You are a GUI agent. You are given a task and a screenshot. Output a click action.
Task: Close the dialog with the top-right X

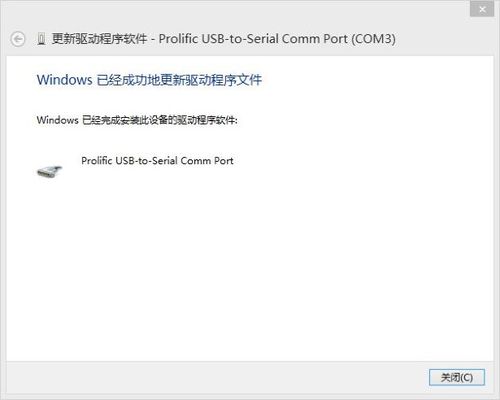(482, 9)
